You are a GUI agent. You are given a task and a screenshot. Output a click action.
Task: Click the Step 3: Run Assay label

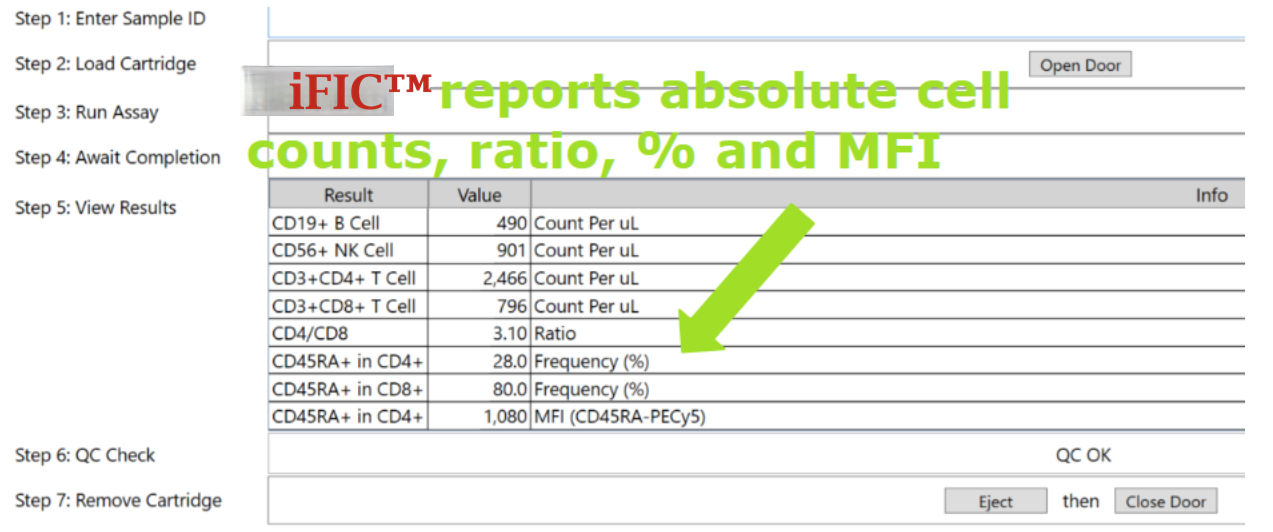[87, 112]
